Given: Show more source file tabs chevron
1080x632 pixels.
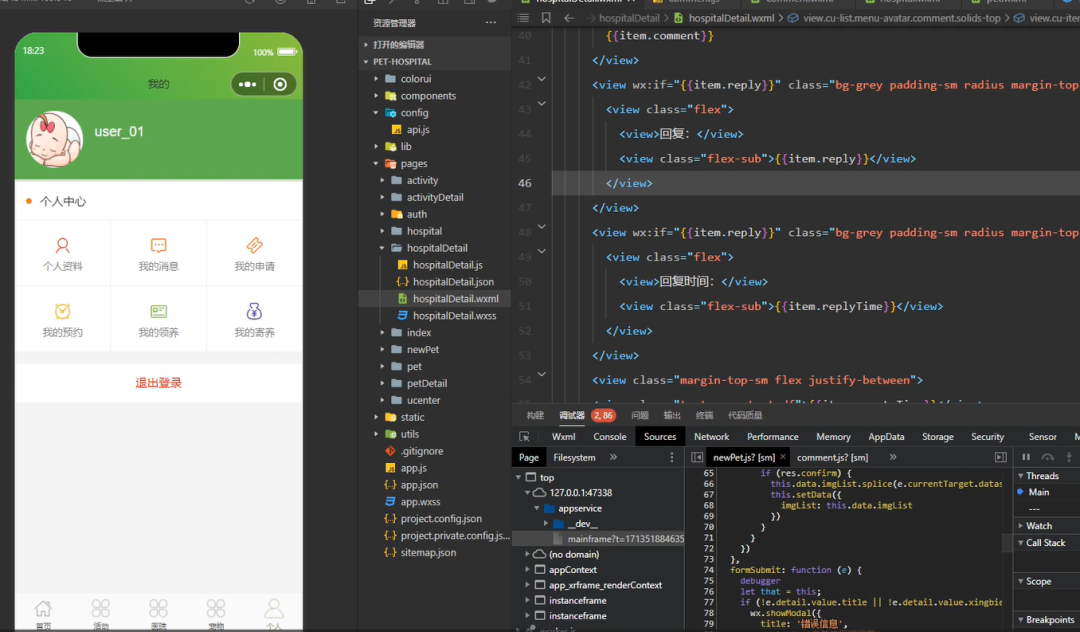Looking at the screenshot, I should [x=893, y=457].
